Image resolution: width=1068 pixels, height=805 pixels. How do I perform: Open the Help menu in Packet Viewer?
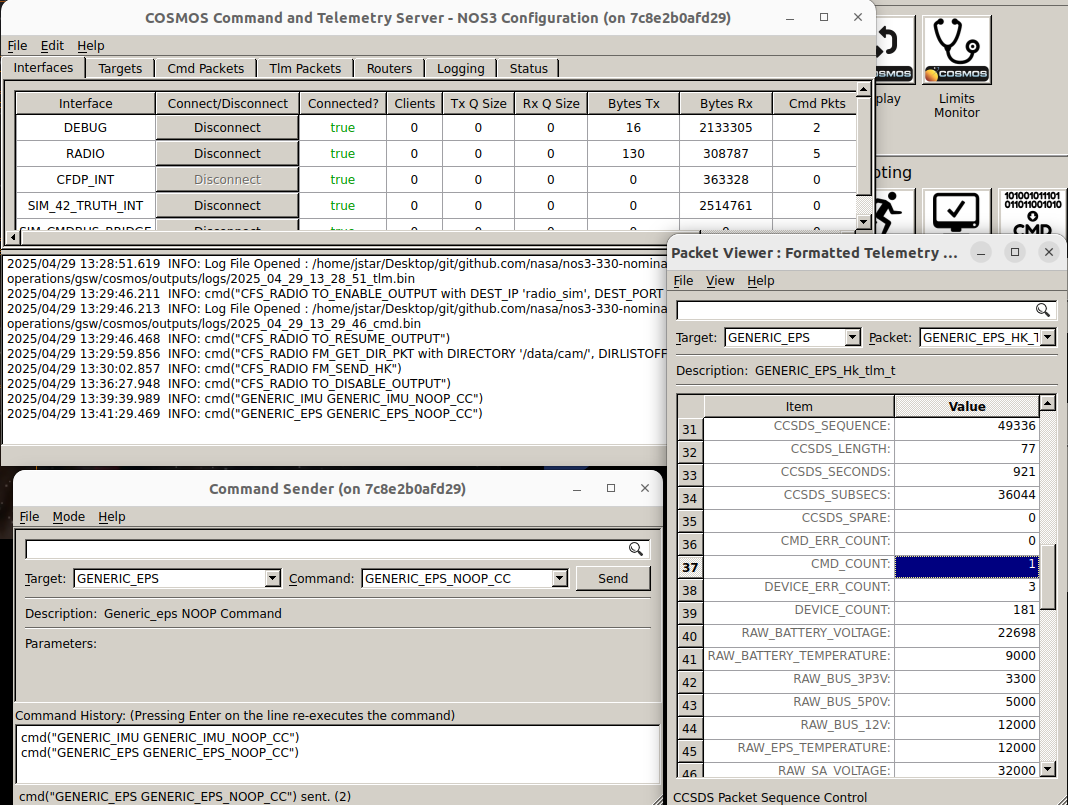(761, 281)
